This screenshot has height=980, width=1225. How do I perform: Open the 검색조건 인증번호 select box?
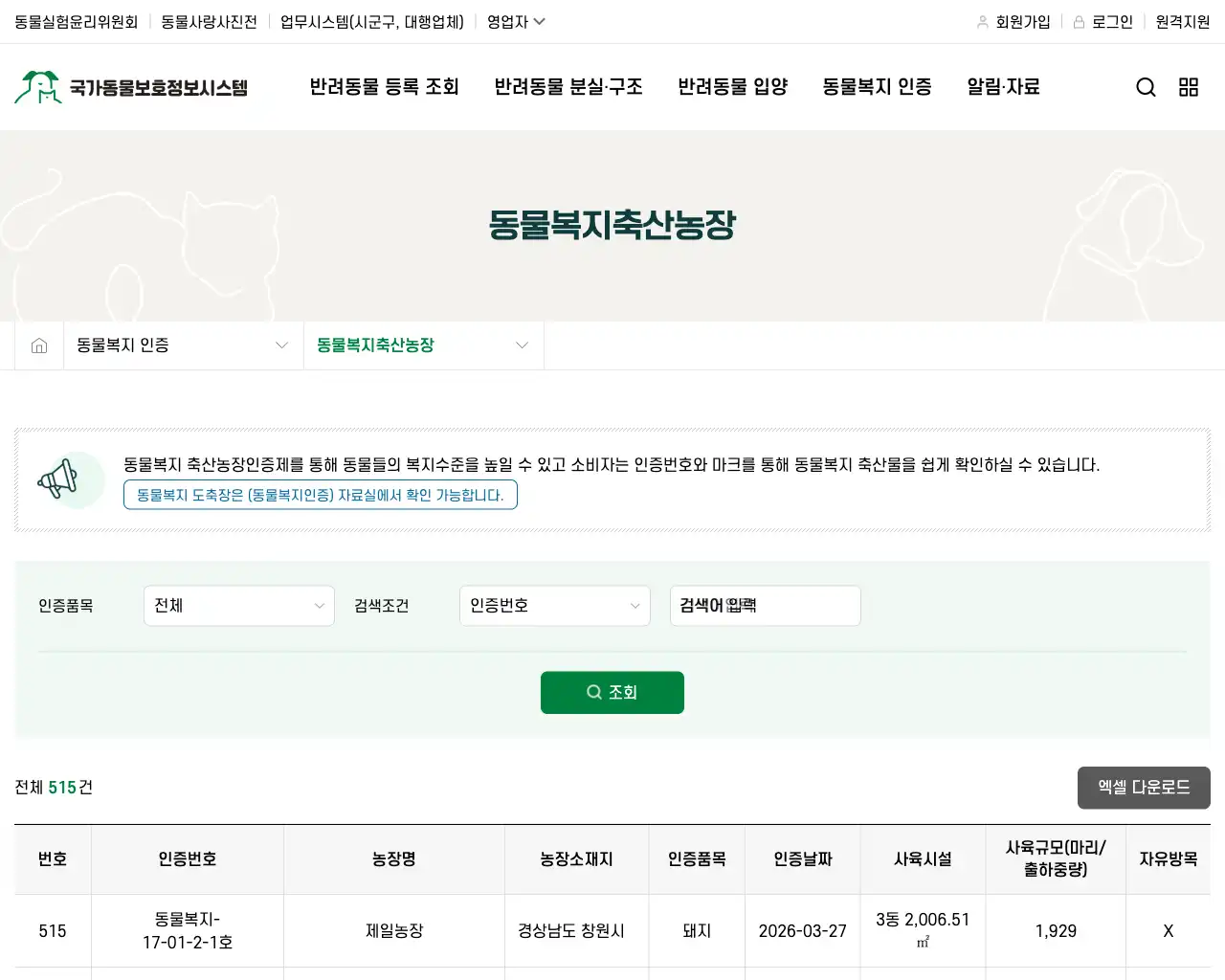(x=555, y=606)
